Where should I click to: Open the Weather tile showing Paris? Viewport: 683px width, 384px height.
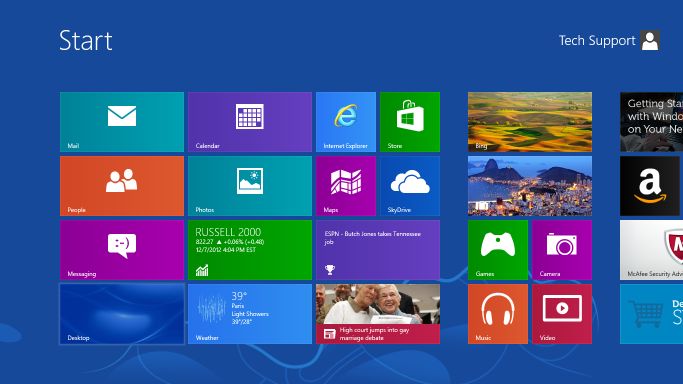coord(250,314)
